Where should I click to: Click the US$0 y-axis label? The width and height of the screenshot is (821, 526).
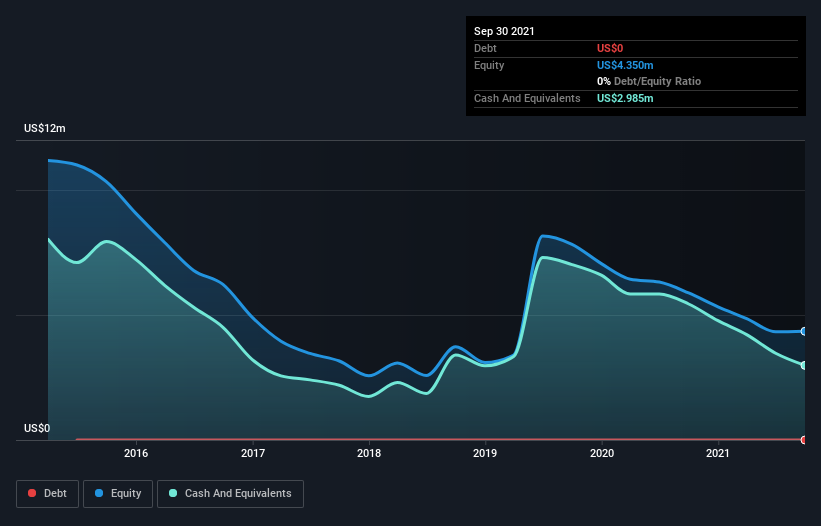37,428
